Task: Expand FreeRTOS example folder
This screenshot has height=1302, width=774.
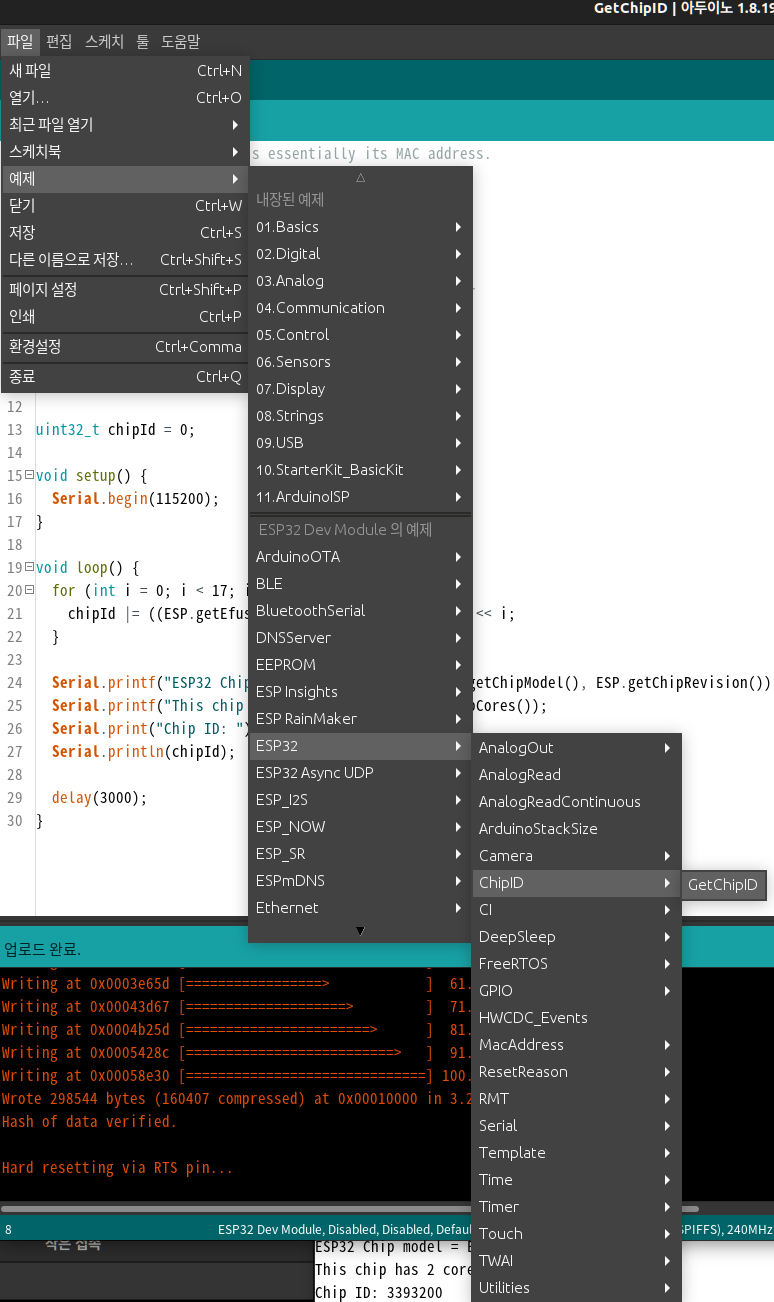Action: pos(576,964)
